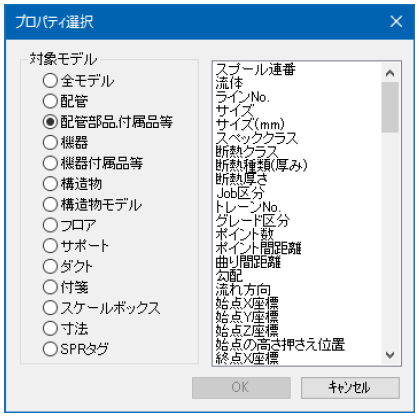Choose the 機器 radio button
Image resolution: width=419 pixels, height=416 pixels.
click(x=66, y=143)
